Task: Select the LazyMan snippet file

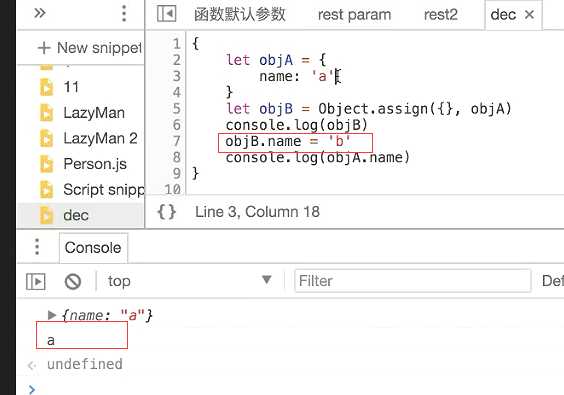Action: click(94, 113)
